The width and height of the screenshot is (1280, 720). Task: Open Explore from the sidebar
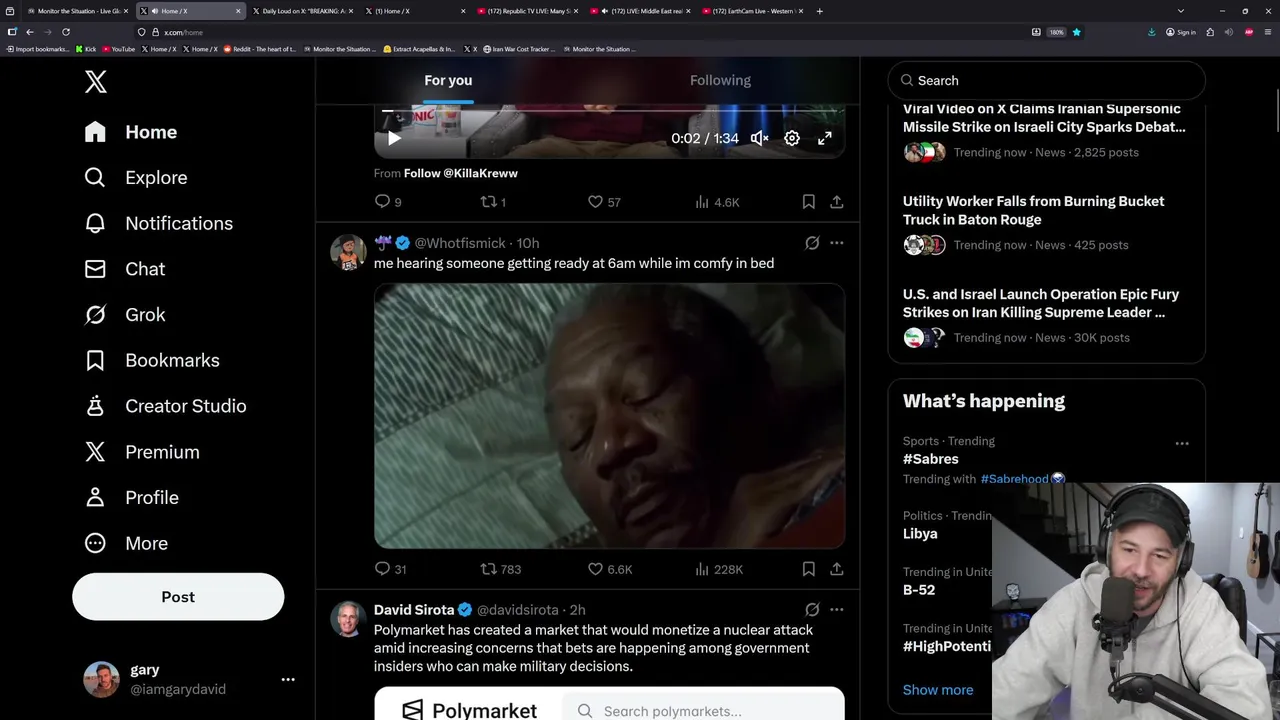click(x=135, y=177)
